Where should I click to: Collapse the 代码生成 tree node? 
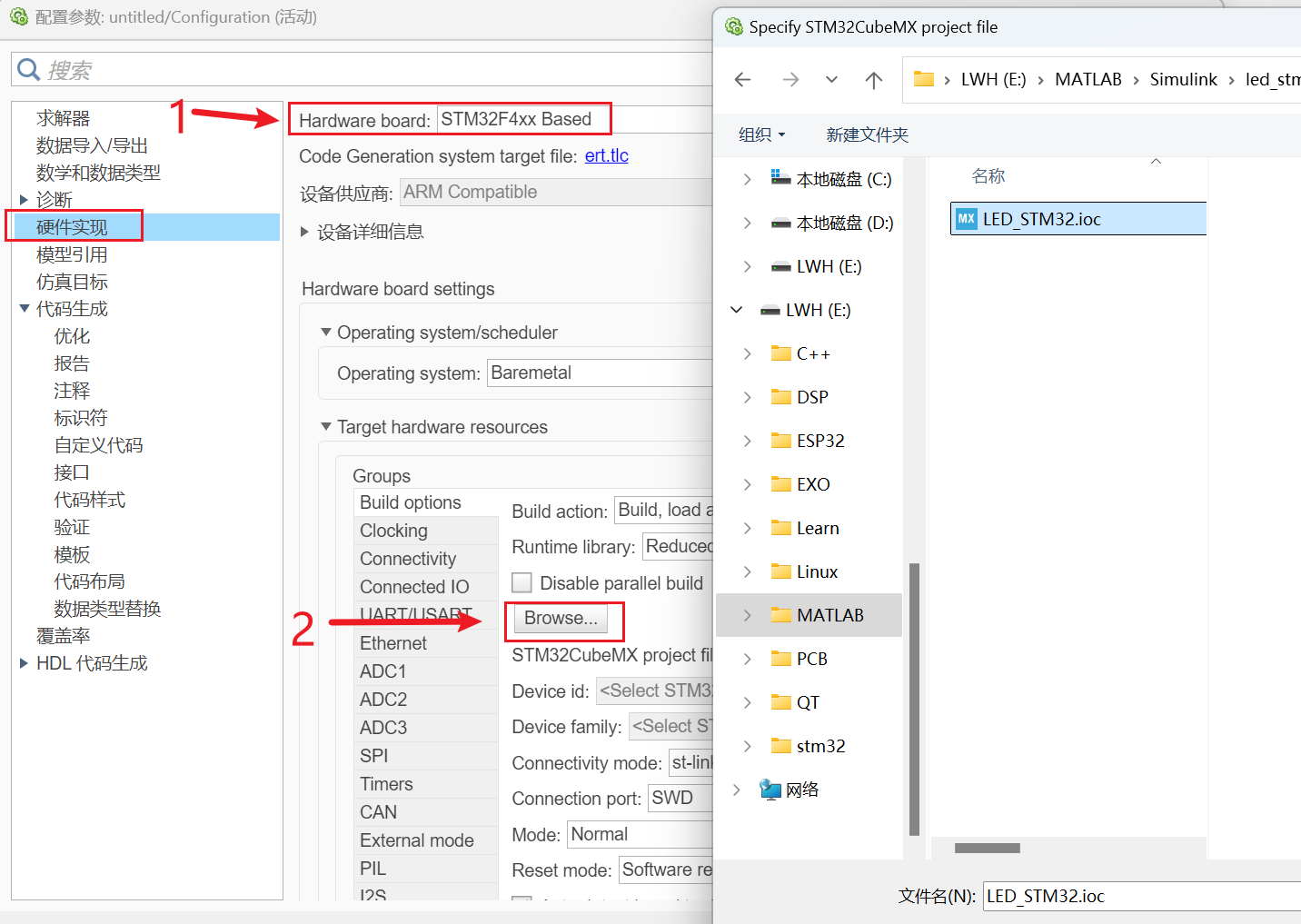coord(24,309)
